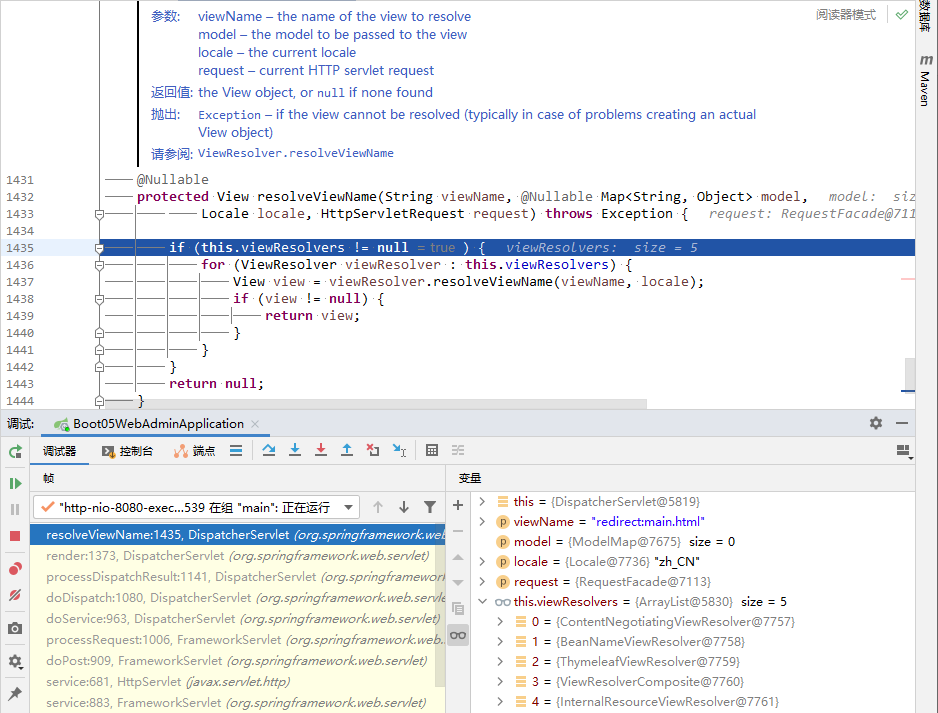Expand the viewName variable
Screen dimensions: 938x713
point(483,522)
